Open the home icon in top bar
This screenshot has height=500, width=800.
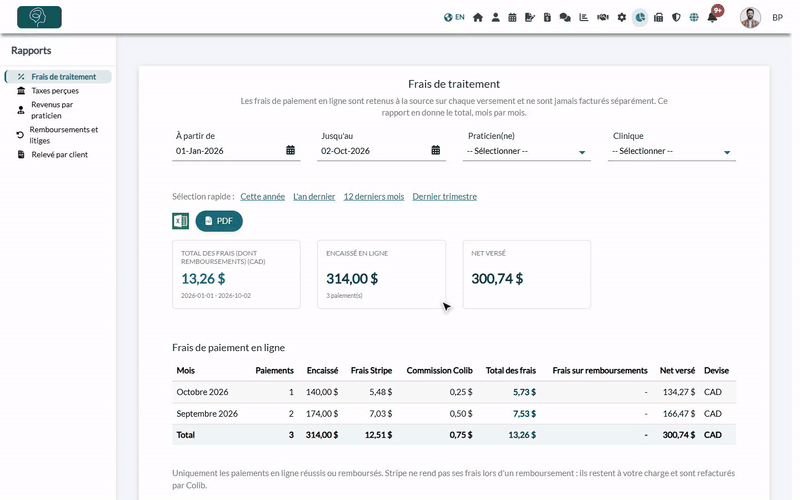(478, 17)
